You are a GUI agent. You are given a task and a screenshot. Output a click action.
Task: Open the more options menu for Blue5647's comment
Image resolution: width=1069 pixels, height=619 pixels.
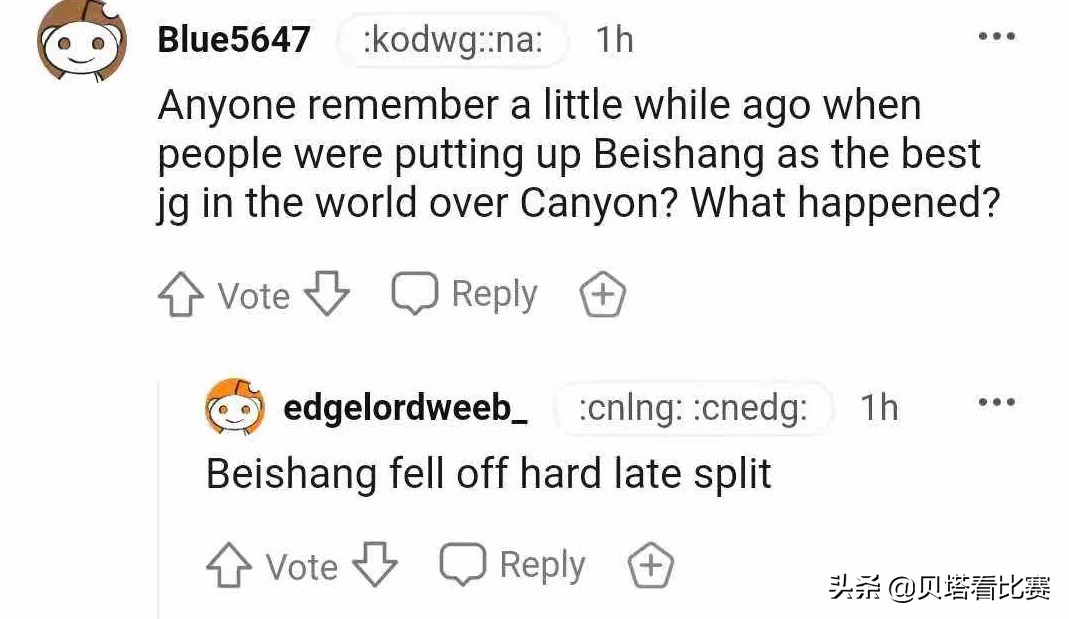click(x=996, y=36)
